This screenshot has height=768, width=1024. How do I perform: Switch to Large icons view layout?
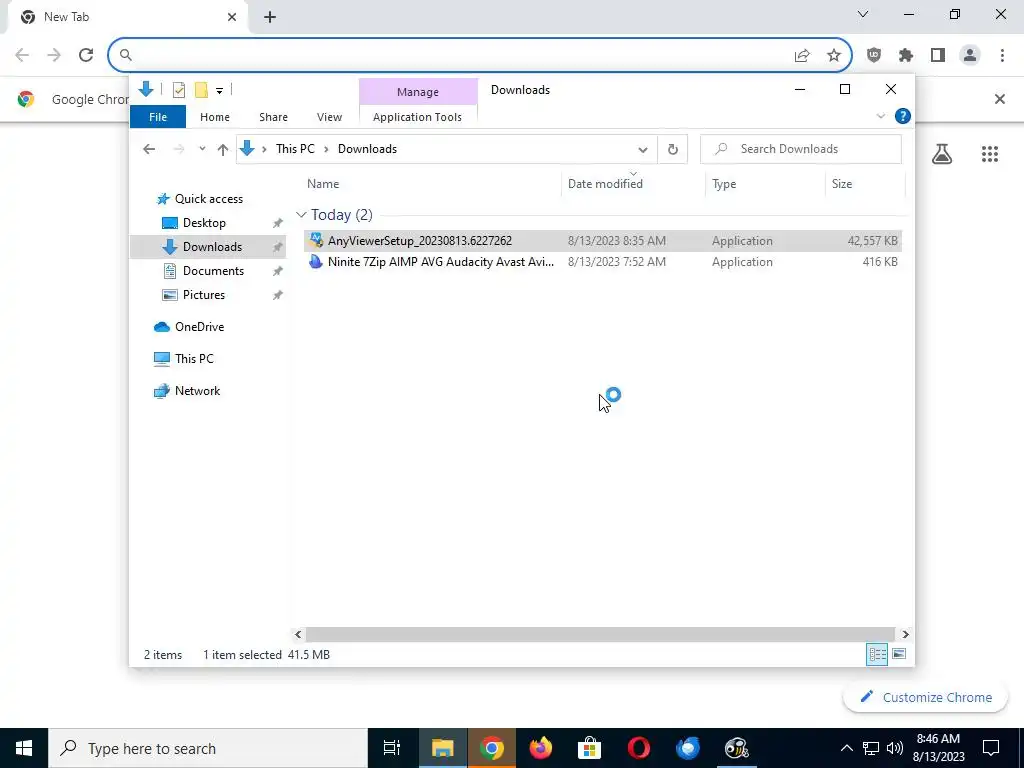[899, 654]
